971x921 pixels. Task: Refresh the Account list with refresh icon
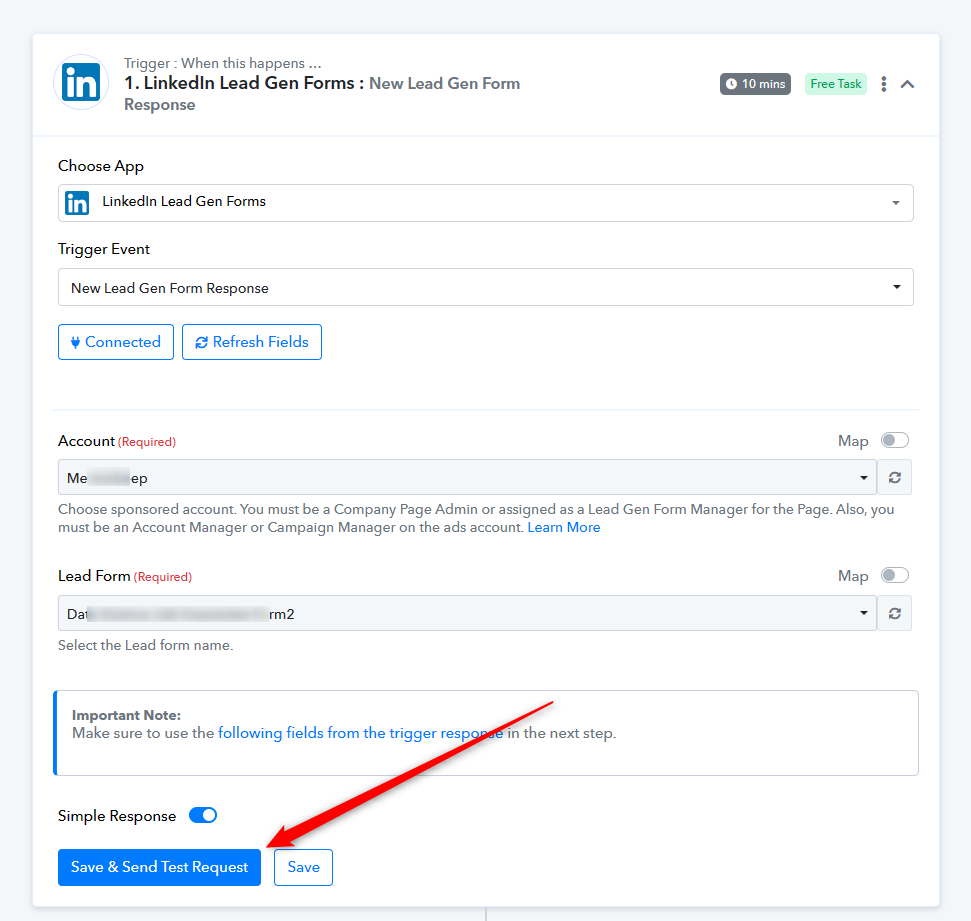pos(895,478)
